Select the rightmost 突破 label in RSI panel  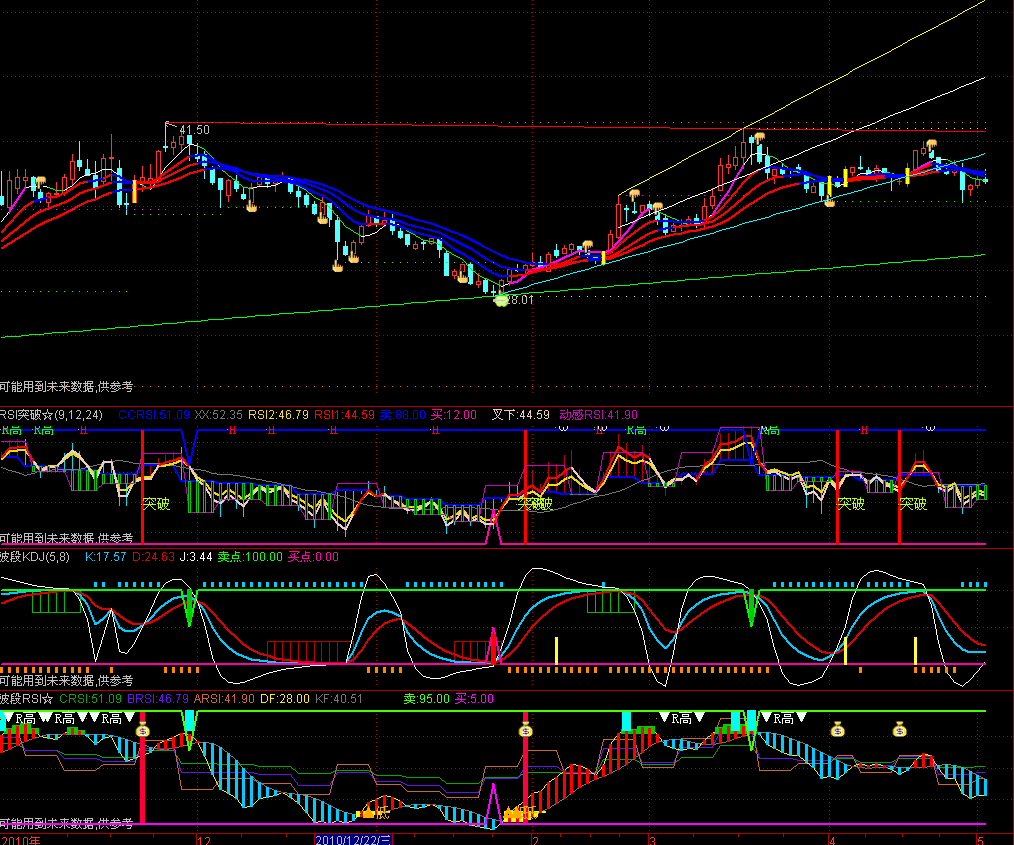pyautogui.click(x=912, y=504)
